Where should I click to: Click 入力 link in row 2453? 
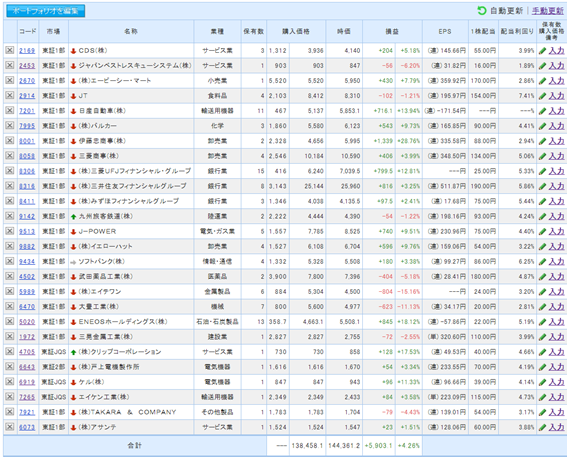[x=556, y=66]
